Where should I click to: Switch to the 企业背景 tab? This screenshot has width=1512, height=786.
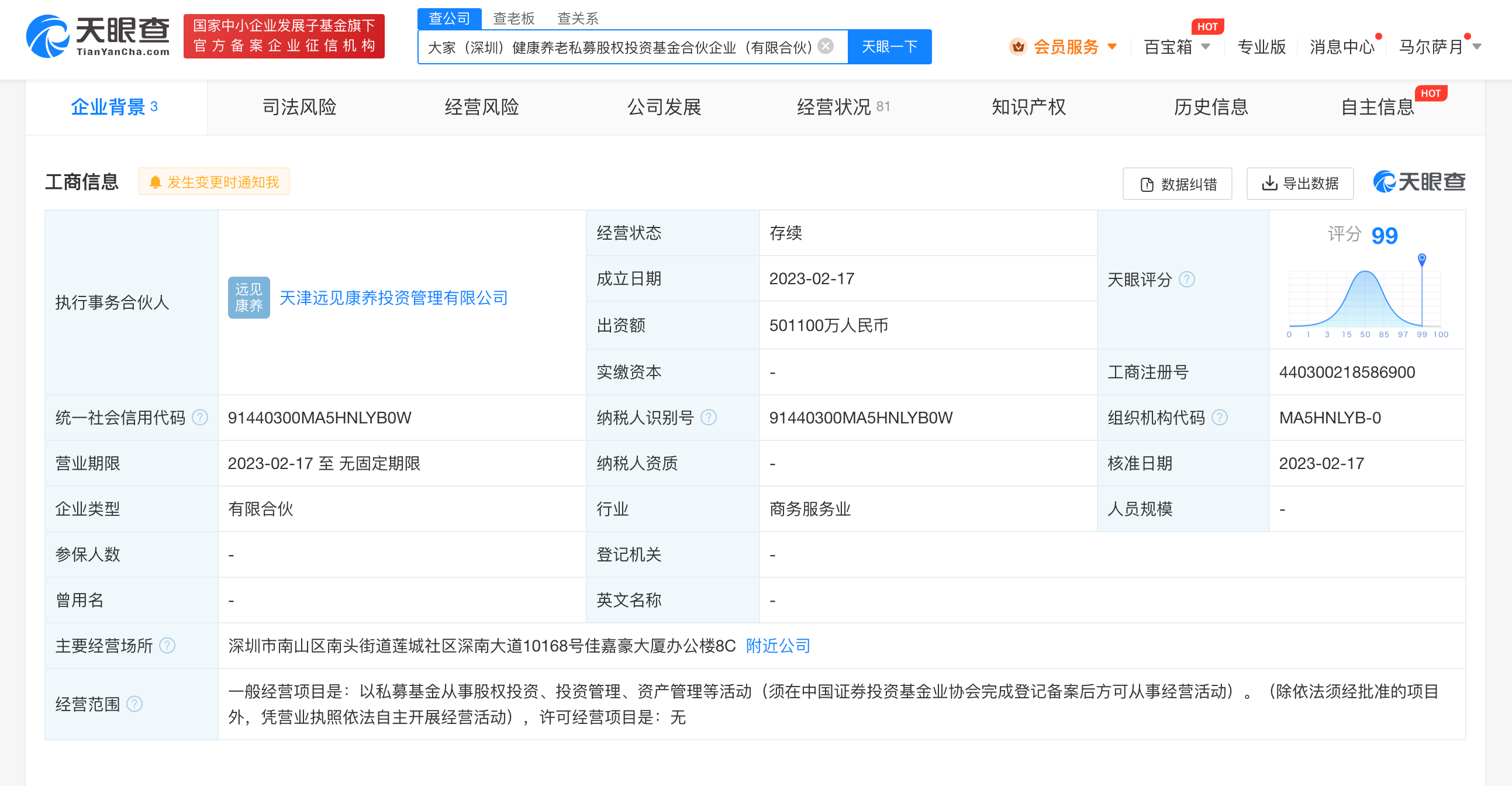(x=115, y=107)
